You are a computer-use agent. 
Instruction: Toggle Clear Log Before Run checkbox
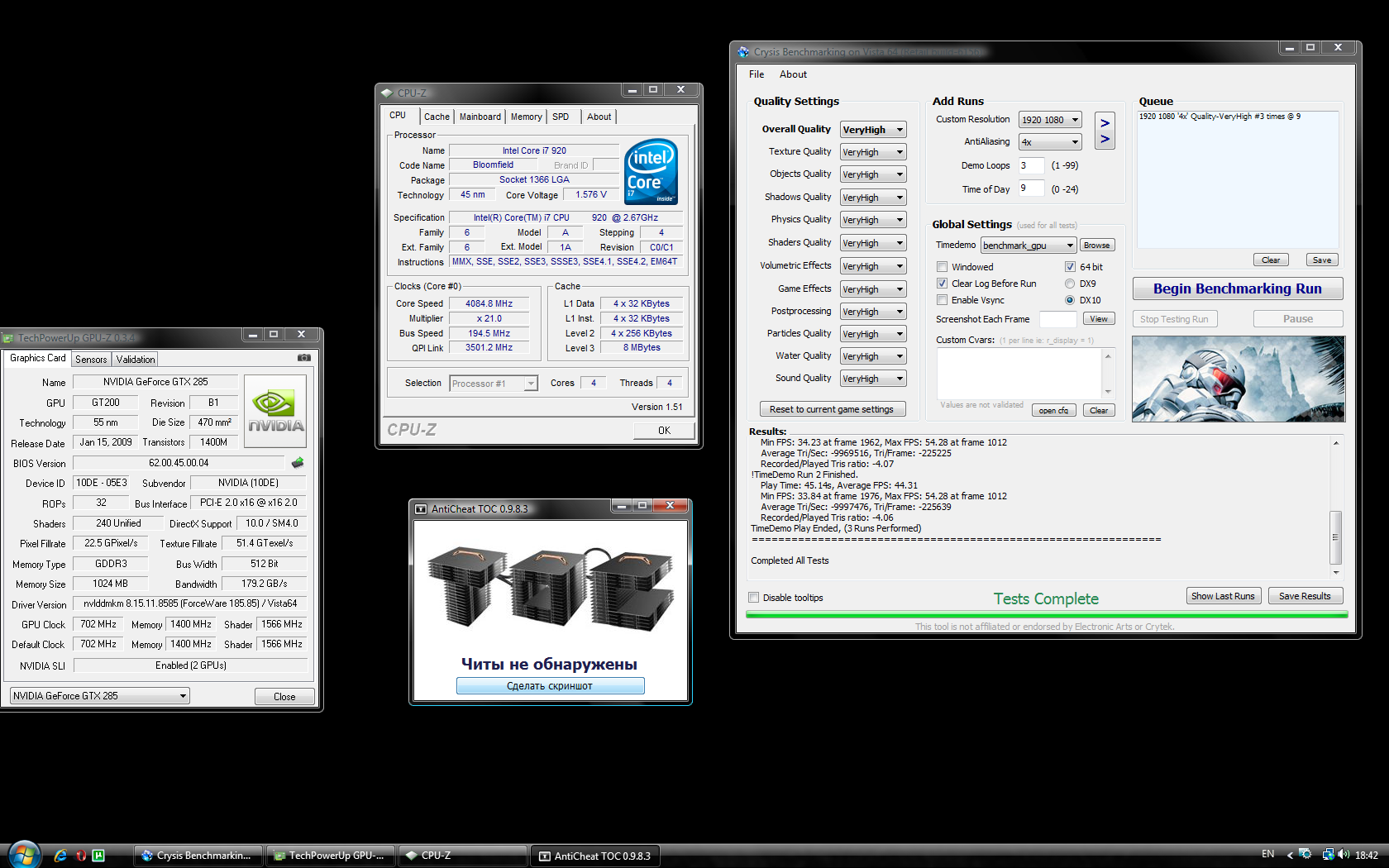pyautogui.click(x=942, y=284)
